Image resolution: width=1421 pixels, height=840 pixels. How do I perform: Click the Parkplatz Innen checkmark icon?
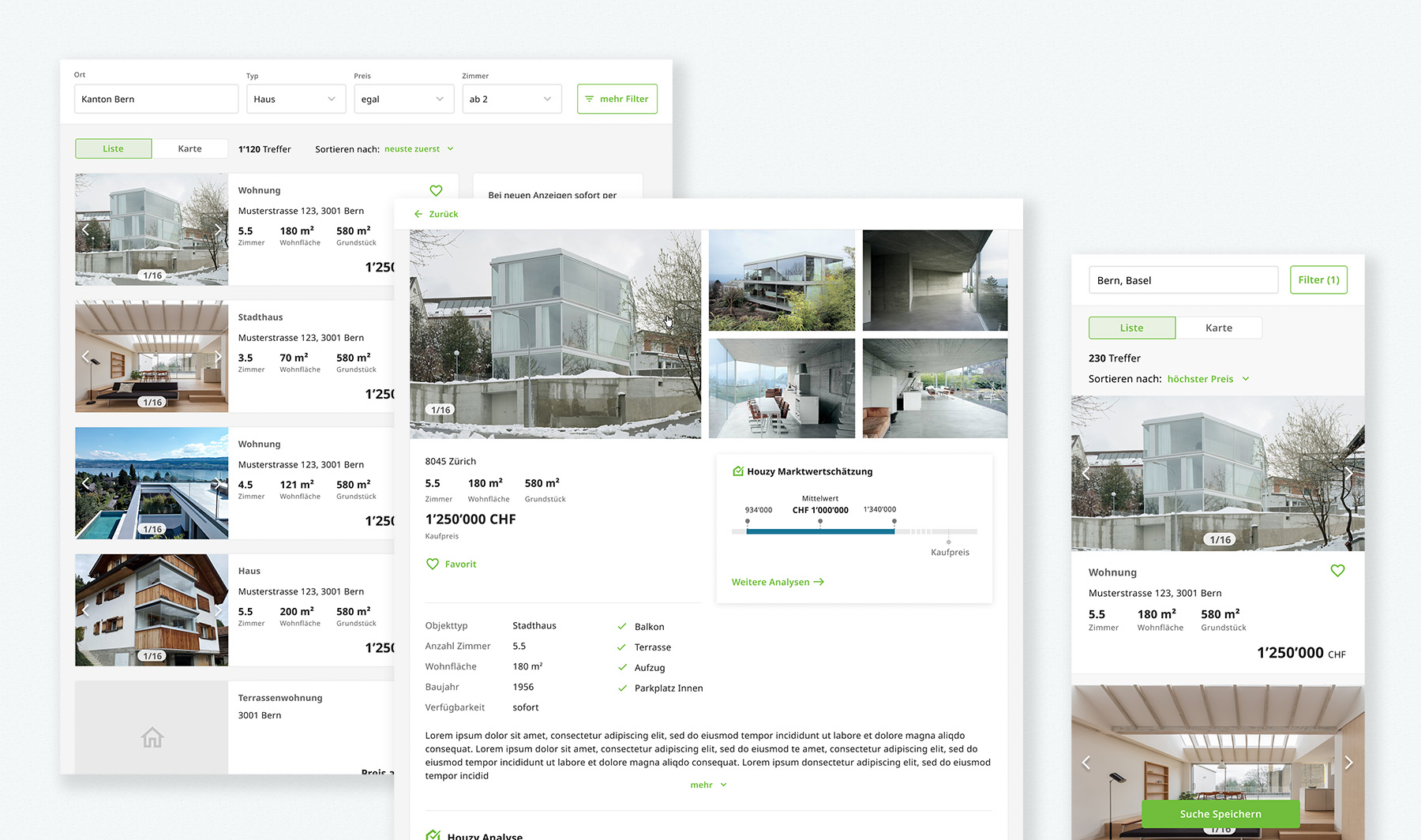click(622, 688)
